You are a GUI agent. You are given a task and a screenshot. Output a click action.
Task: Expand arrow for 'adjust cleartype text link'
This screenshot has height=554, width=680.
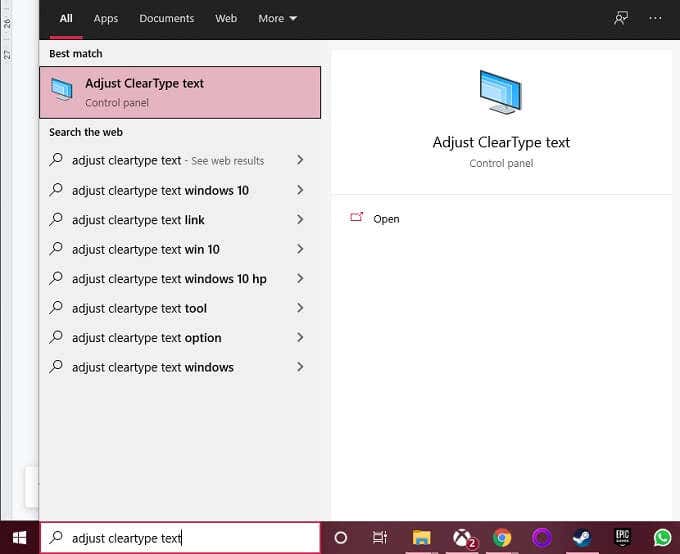pos(300,219)
